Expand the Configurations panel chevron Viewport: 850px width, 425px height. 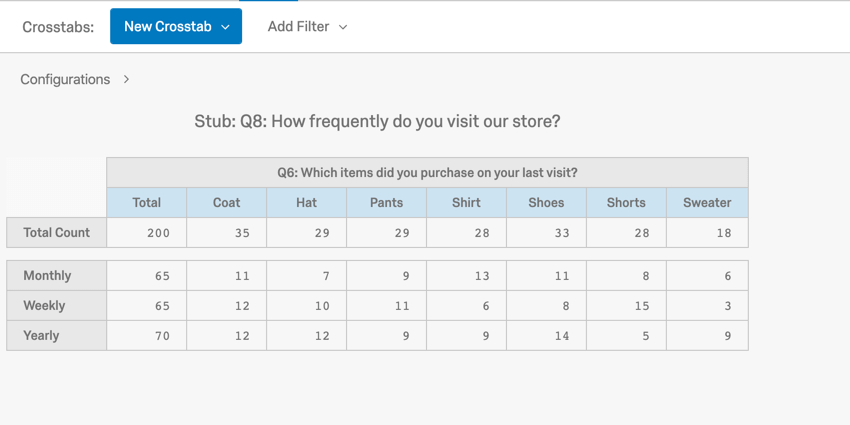pyautogui.click(x=126, y=79)
